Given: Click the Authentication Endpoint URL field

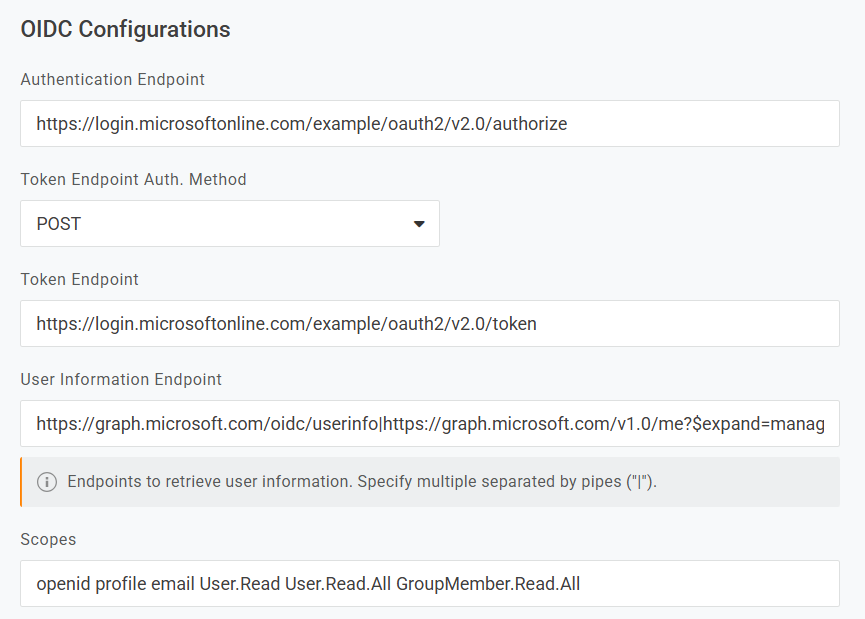Looking at the screenshot, I should point(430,124).
